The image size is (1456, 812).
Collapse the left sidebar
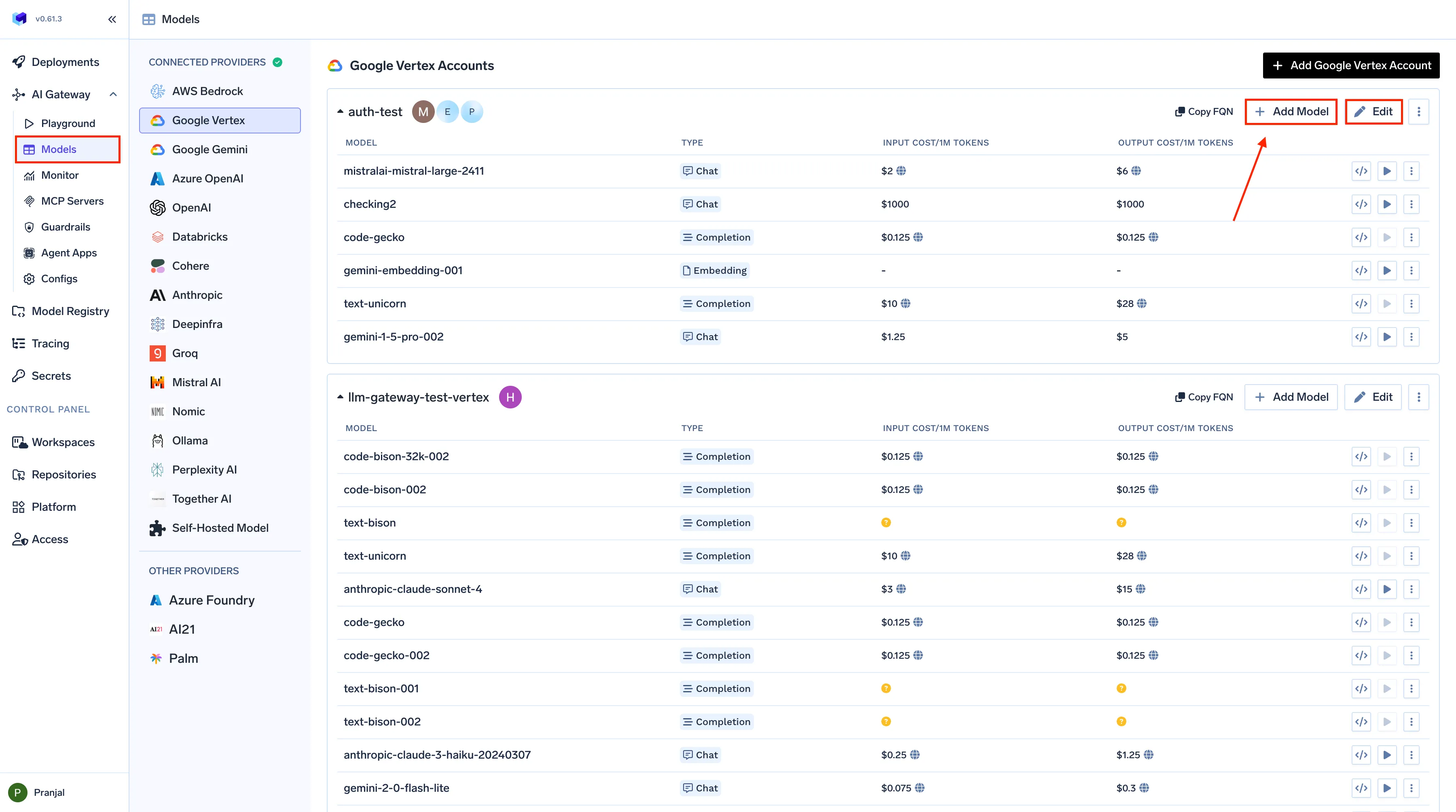[x=112, y=19]
